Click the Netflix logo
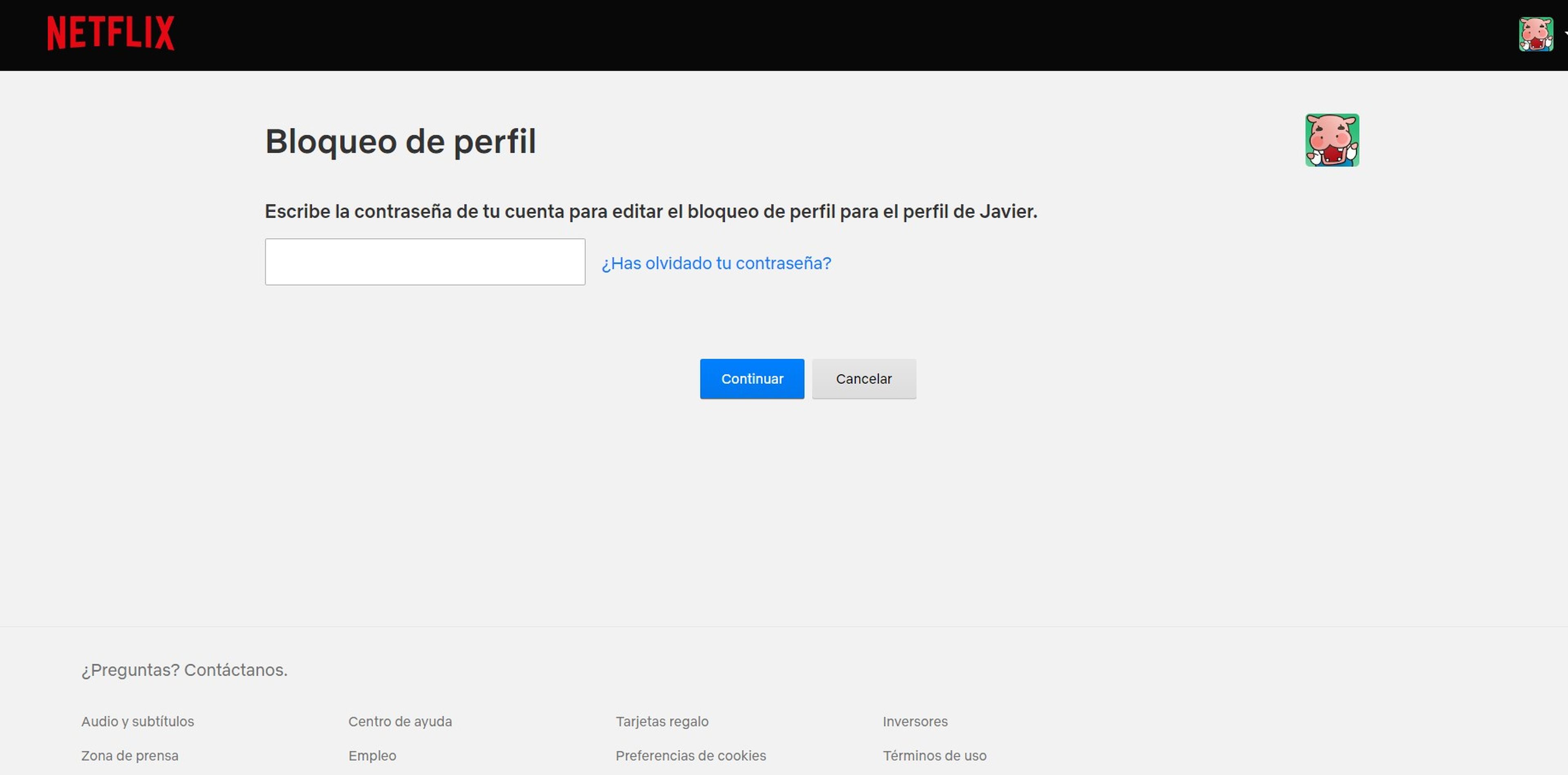Image resolution: width=1568 pixels, height=775 pixels. pyautogui.click(x=111, y=33)
